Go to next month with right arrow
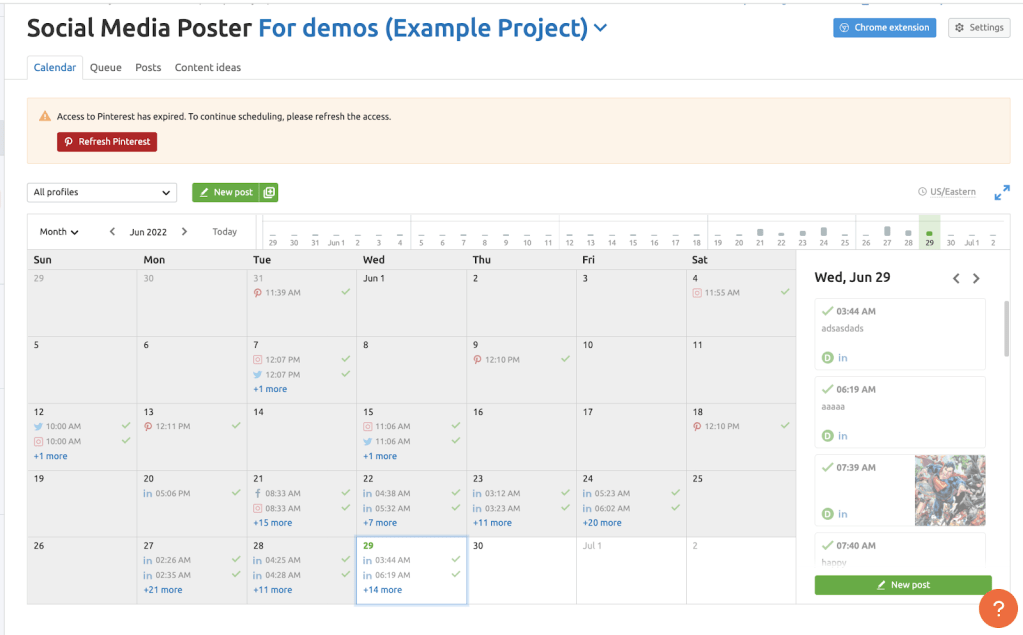The height and width of the screenshot is (635, 1023). (184, 232)
